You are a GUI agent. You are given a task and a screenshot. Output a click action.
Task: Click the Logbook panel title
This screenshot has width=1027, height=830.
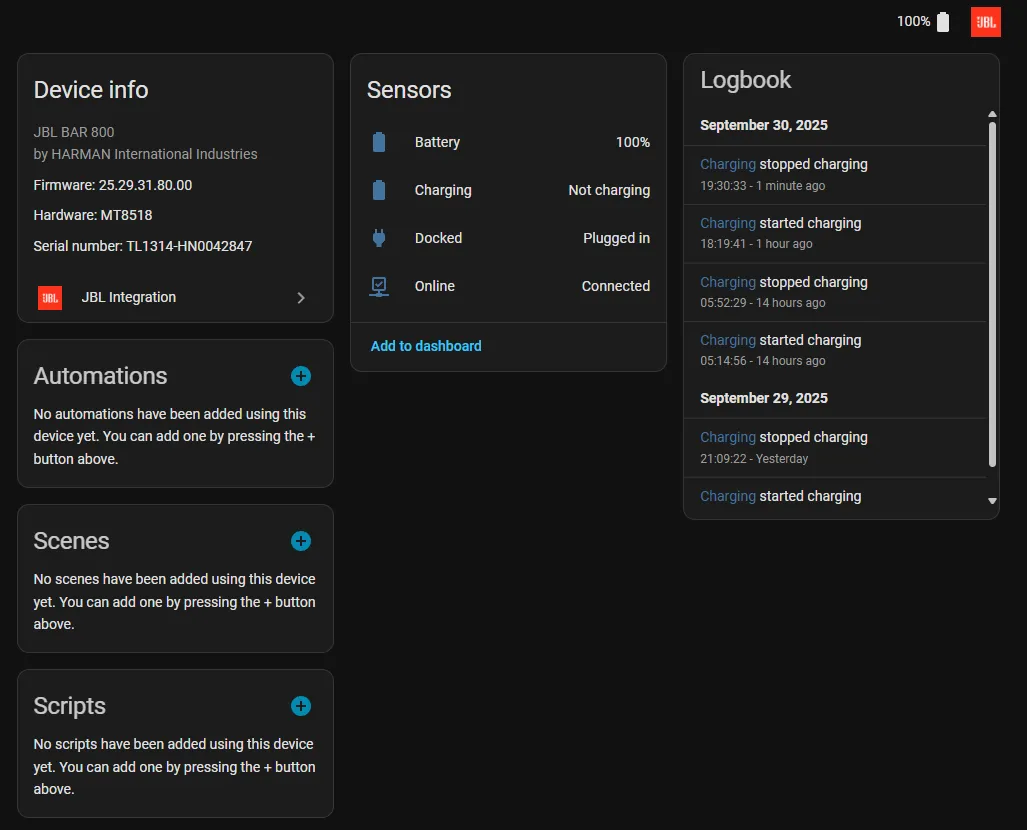click(745, 80)
